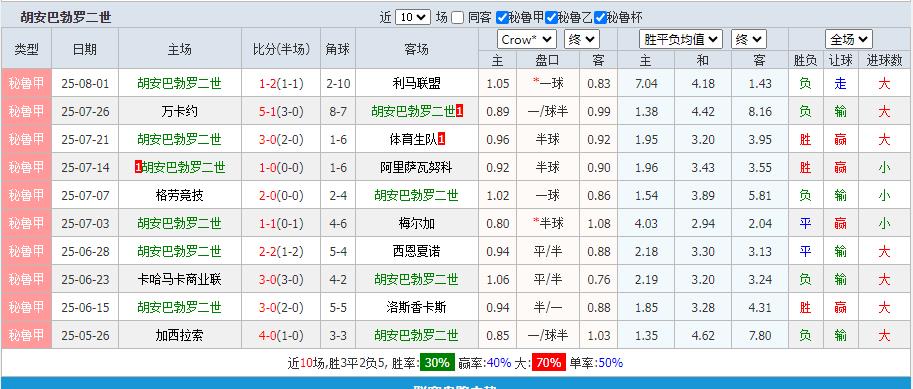Open the 3-0(2-0) score on 25-07-21
This screenshot has height=389, width=913.
tap(281, 139)
